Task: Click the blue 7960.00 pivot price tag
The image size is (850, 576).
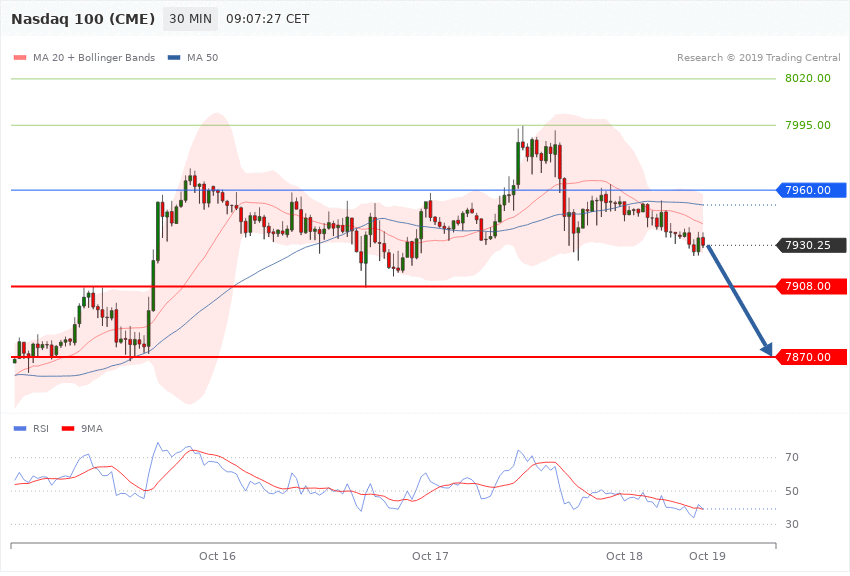Action: pyautogui.click(x=812, y=190)
